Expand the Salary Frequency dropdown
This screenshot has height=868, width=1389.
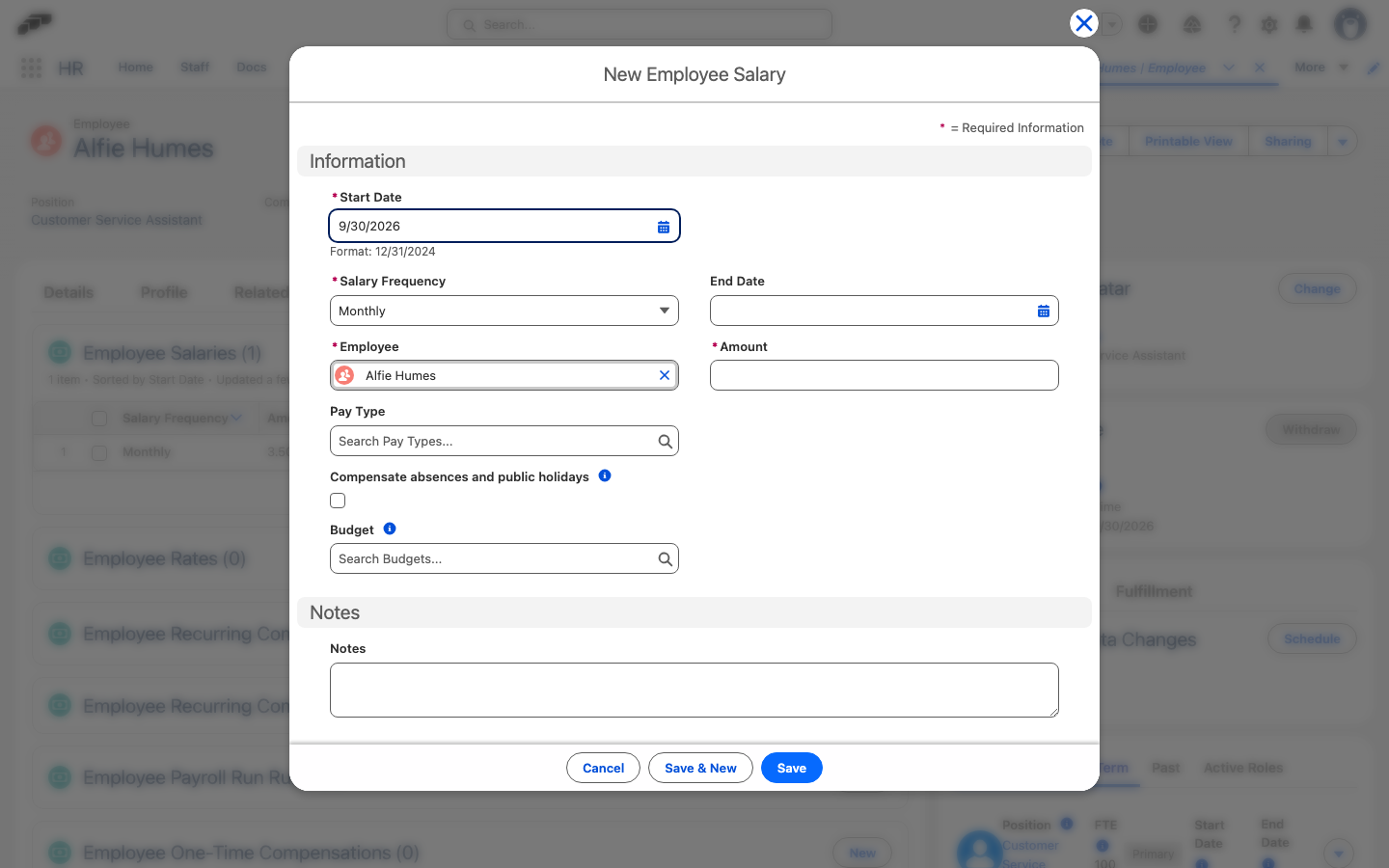point(504,311)
